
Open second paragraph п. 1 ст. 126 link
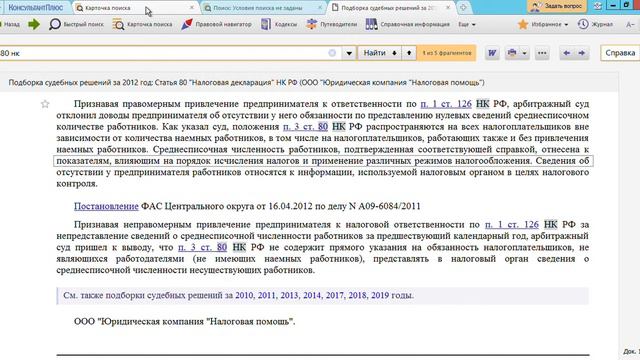pos(511,224)
